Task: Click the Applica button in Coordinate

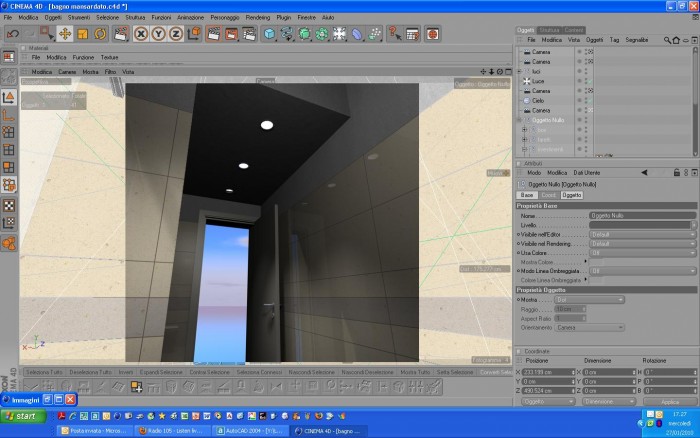Action: [670, 402]
